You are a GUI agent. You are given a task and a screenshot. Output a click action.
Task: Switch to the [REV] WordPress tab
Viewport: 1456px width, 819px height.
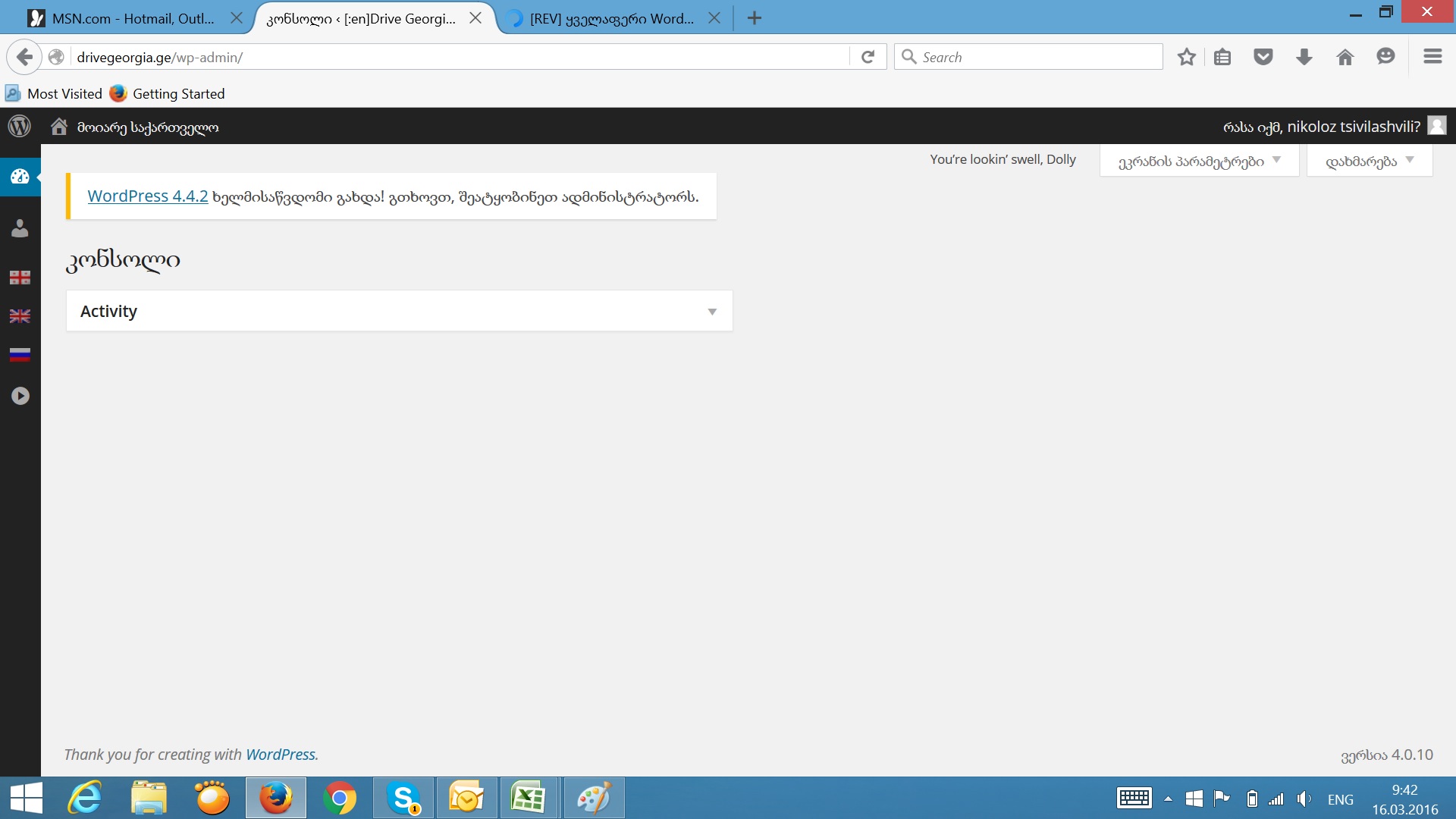[610, 18]
